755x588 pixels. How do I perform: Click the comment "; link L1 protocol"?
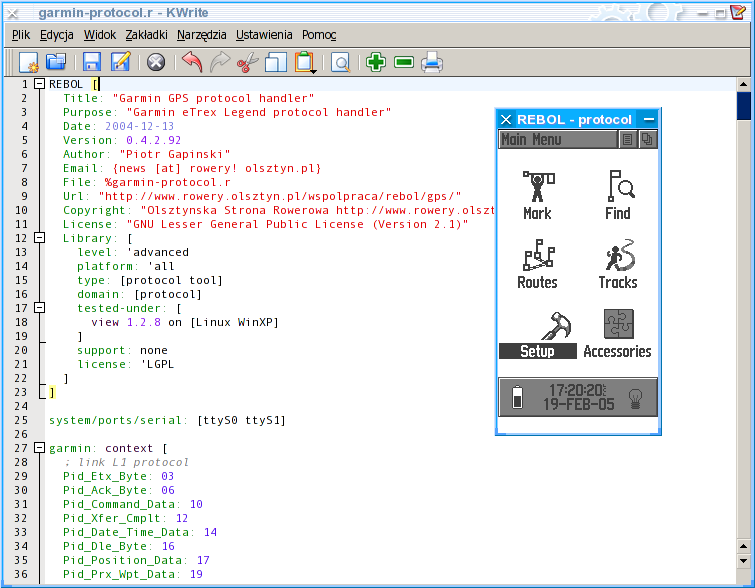tap(126, 462)
